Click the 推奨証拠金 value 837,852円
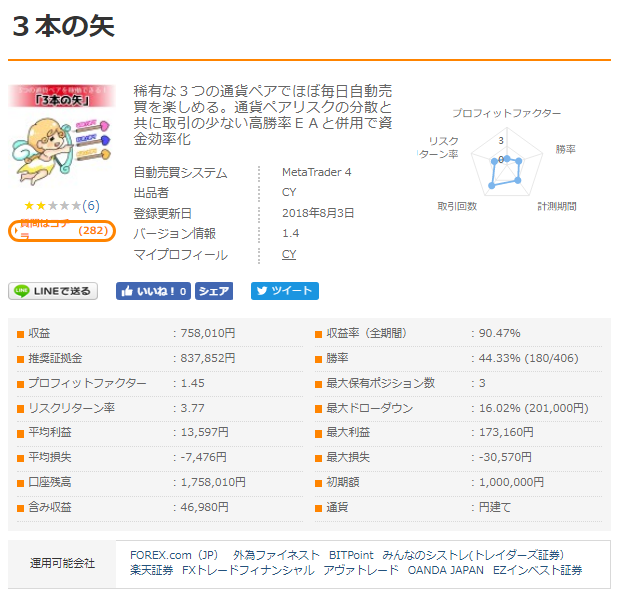The width and height of the screenshot is (627, 607). tap(208, 358)
